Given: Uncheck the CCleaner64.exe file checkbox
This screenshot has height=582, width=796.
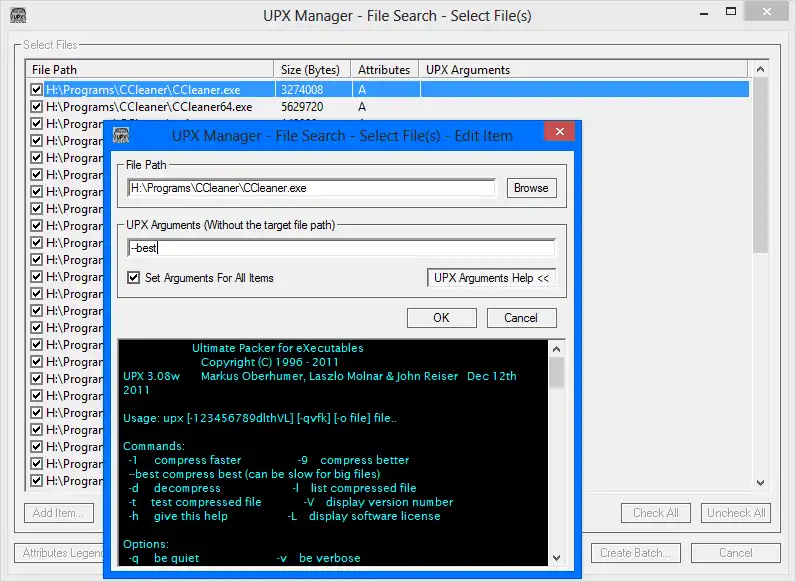Looking at the screenshot, I should [36, 107].
